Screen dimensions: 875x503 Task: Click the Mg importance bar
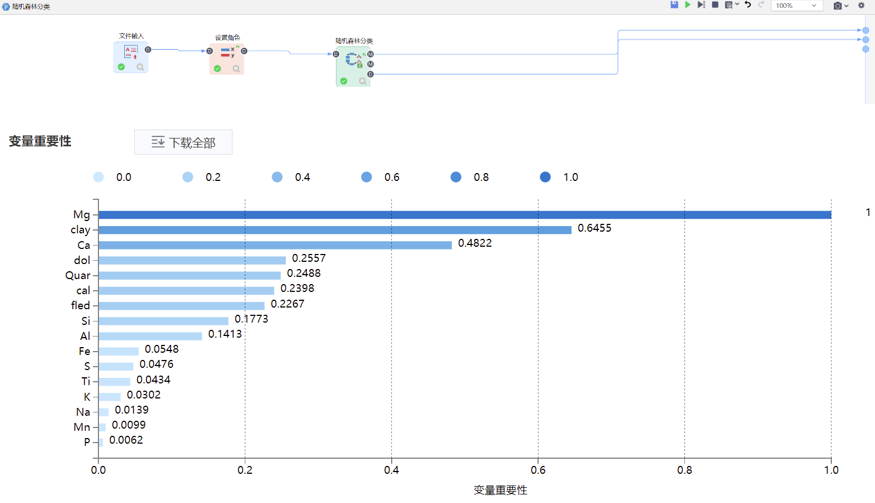(x=464, y=214)
